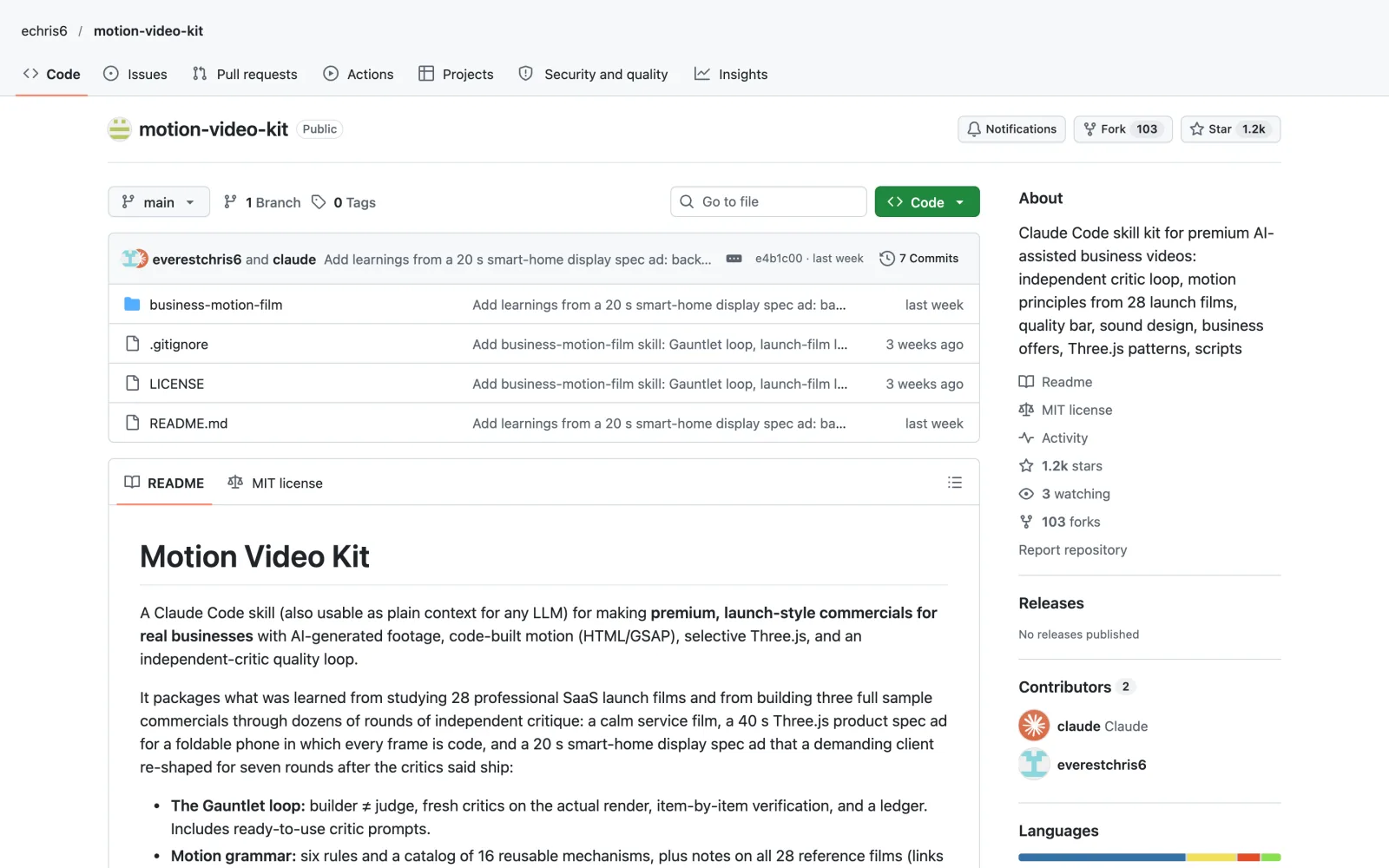This screenshot has height=868, width=1389.
Task: Click the Go to file search field
Action: coord(768,201)
